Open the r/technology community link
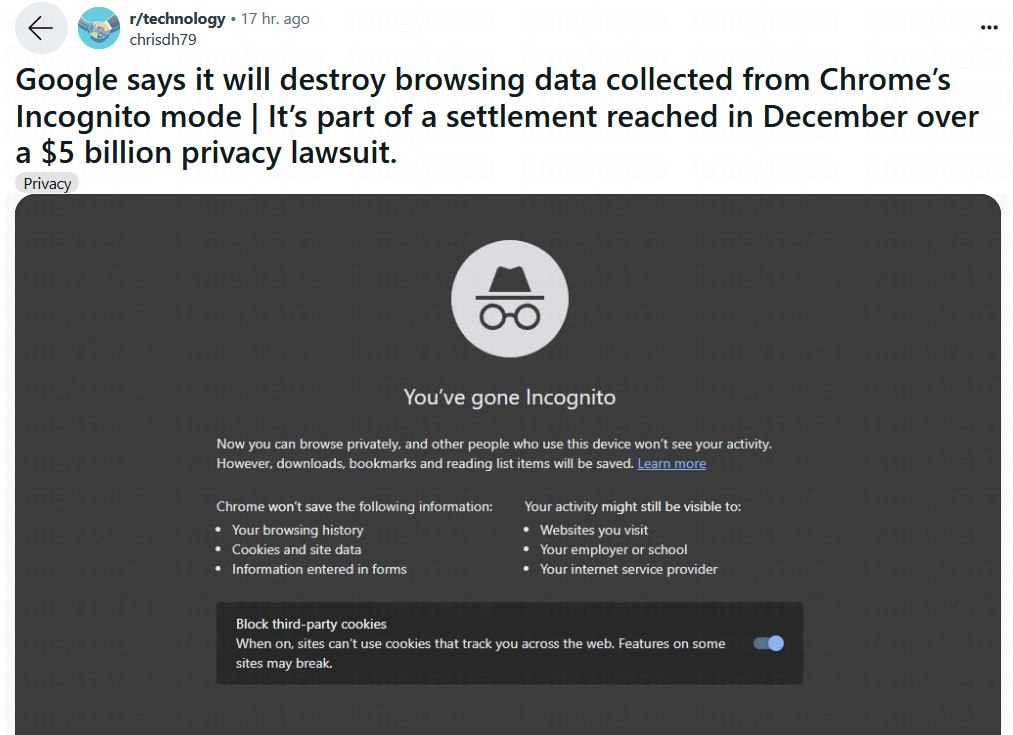The image size is (1013, 735). 177,19
